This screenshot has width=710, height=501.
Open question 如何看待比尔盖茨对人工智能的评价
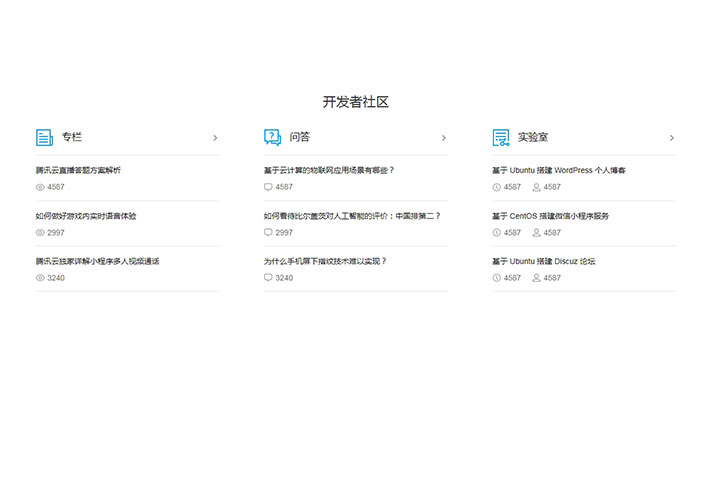[352, 215]
